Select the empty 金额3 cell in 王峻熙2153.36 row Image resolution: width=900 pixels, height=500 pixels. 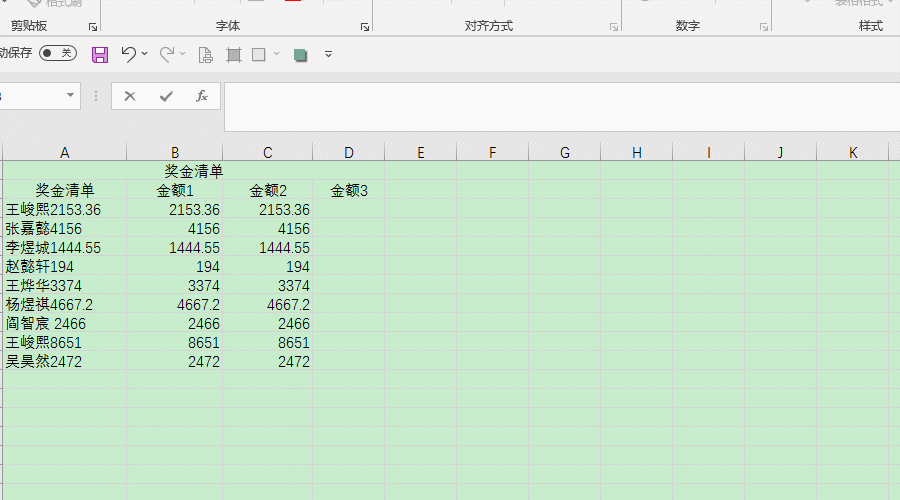coord(348,210)
